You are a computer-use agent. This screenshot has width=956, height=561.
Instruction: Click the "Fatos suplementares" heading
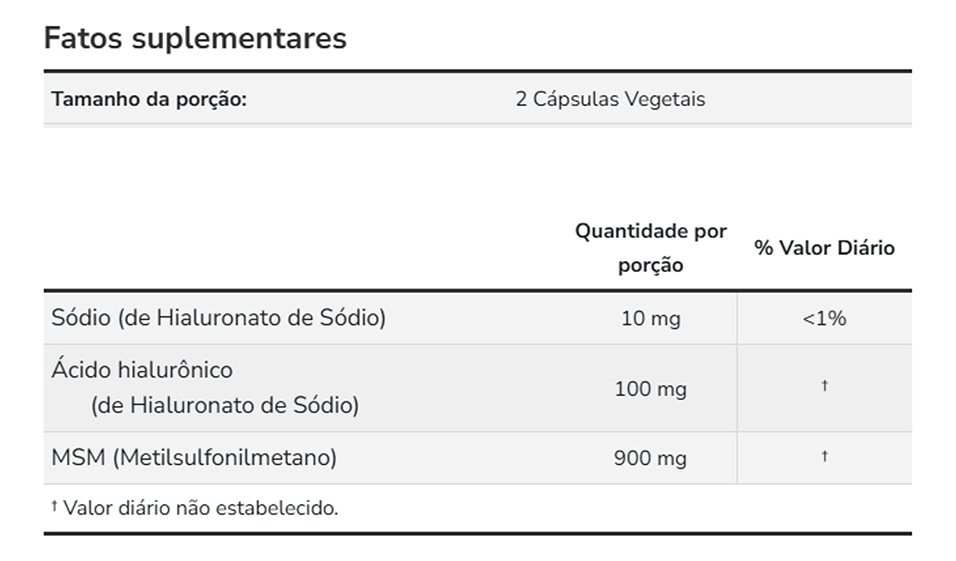(195, 38)
